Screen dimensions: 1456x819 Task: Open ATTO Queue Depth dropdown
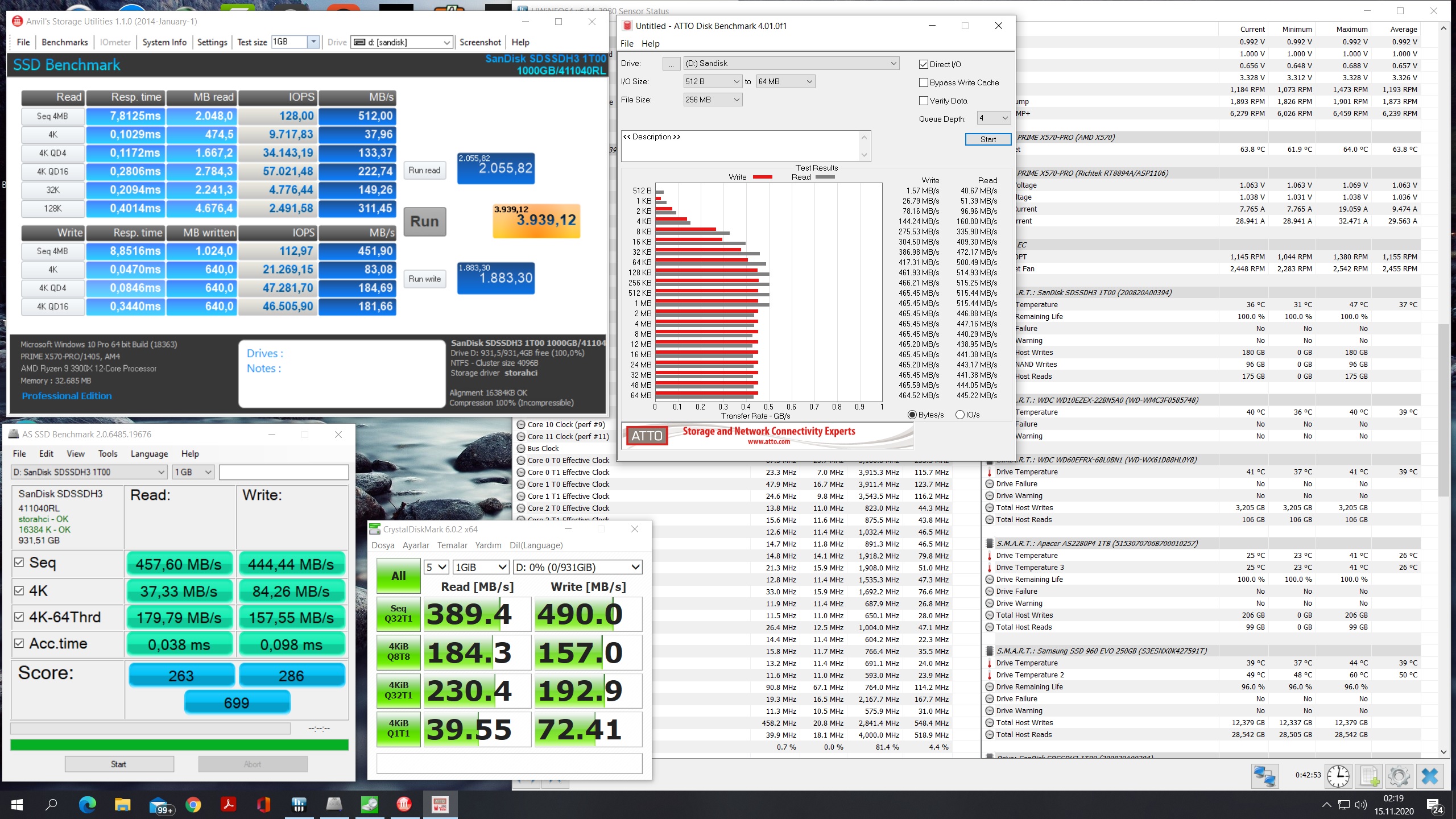[x=994, y=118]
